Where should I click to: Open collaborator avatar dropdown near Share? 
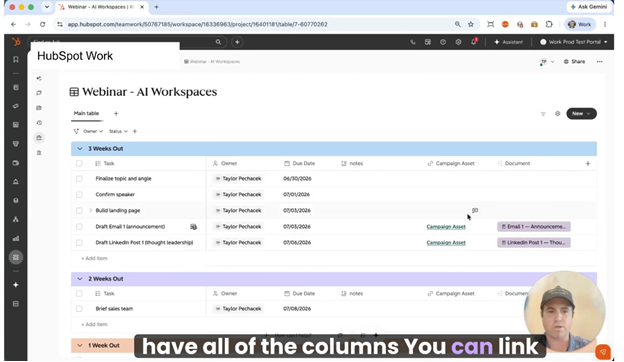pos(547,62)
